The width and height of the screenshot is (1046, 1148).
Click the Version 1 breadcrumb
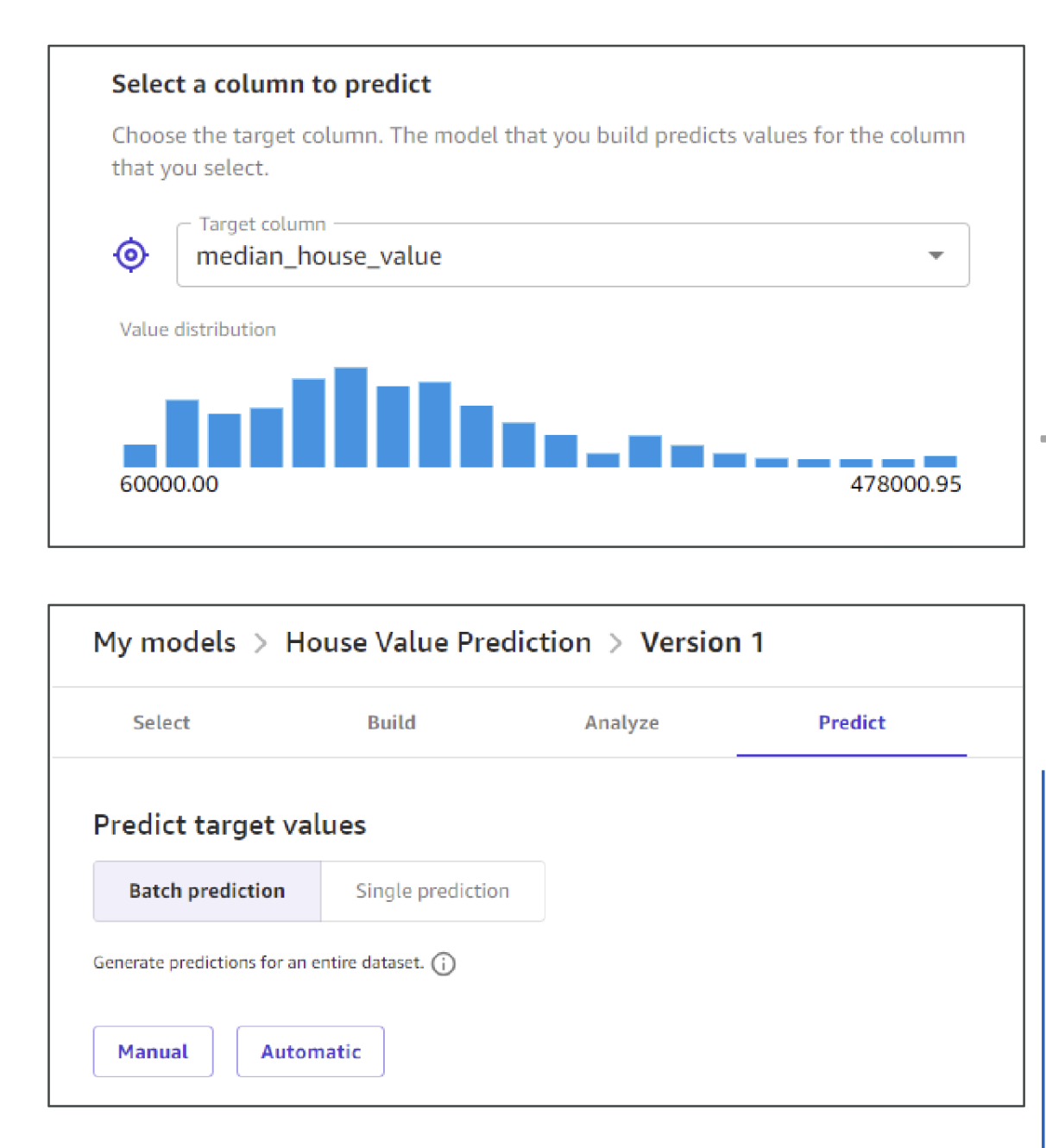click(x=702, y=642)
